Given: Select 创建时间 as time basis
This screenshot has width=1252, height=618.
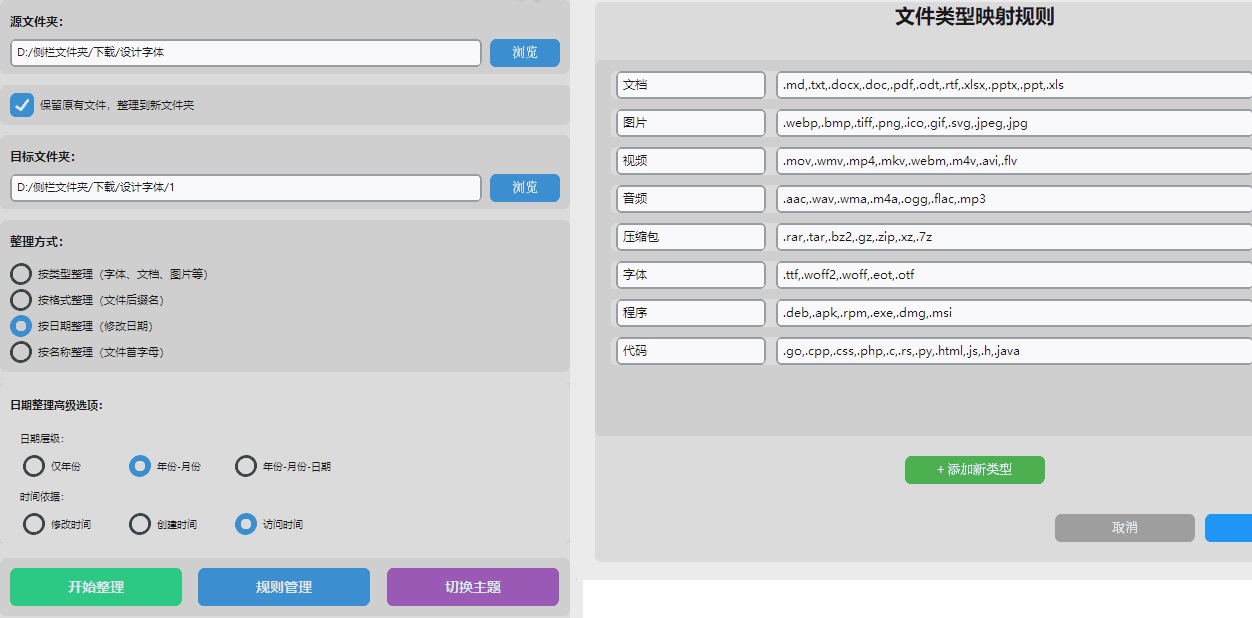Looking at the screenshot, I should point(140,524).
